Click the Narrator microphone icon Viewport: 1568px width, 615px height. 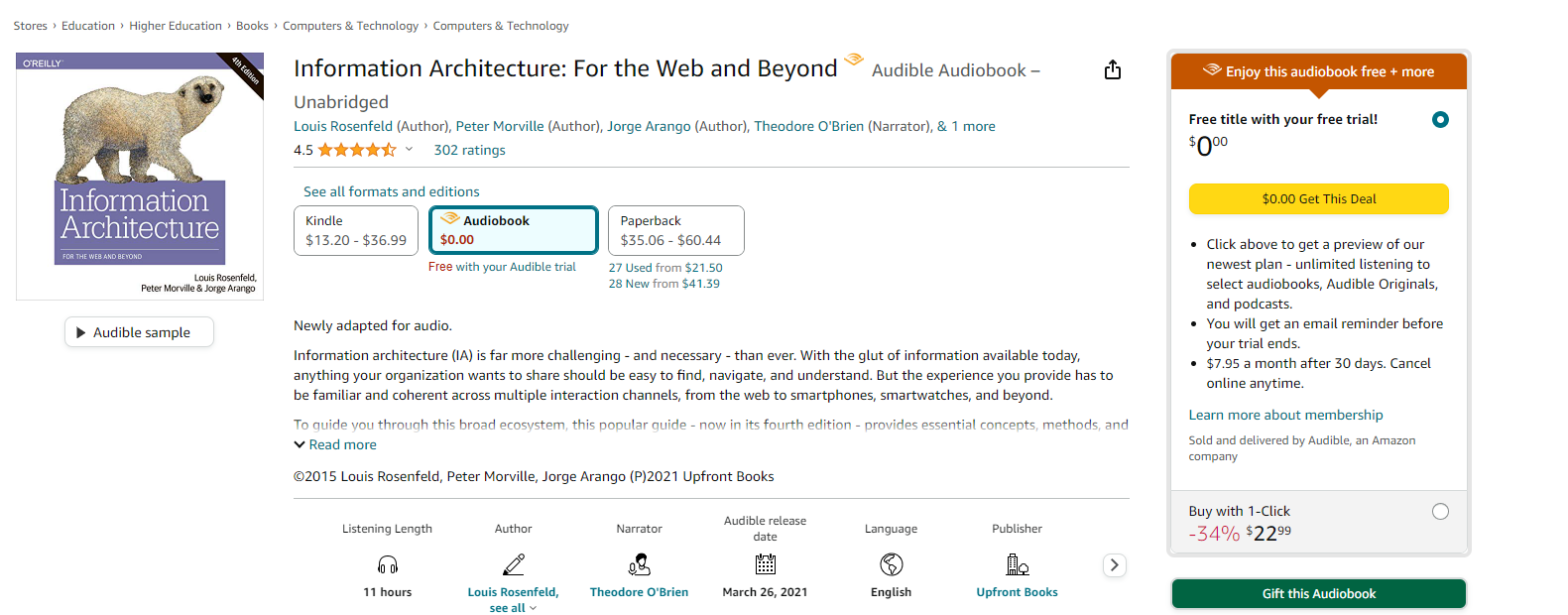(640, 564)
